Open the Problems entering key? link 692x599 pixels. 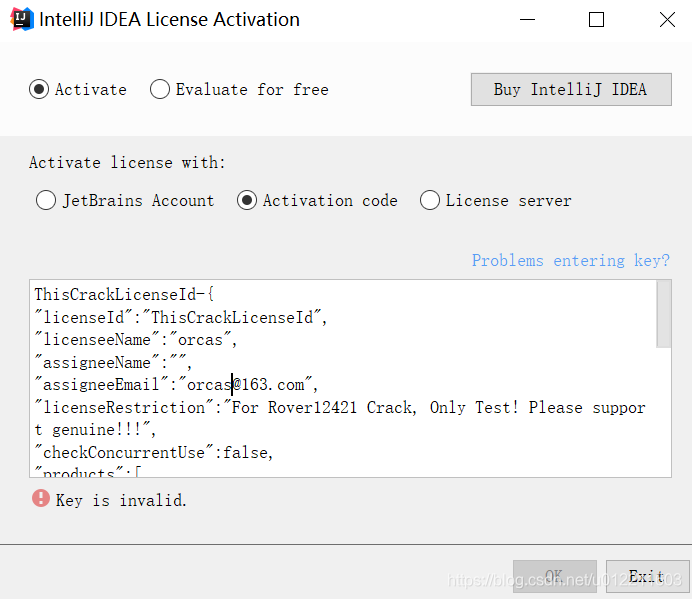(x=571, y=260)
